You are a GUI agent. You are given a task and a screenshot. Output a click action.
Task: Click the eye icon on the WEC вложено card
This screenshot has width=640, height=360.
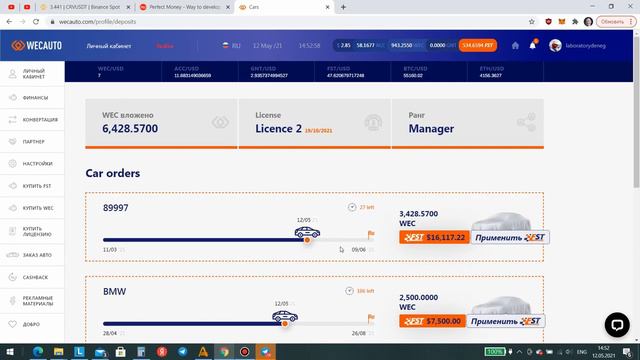(220, 122)
